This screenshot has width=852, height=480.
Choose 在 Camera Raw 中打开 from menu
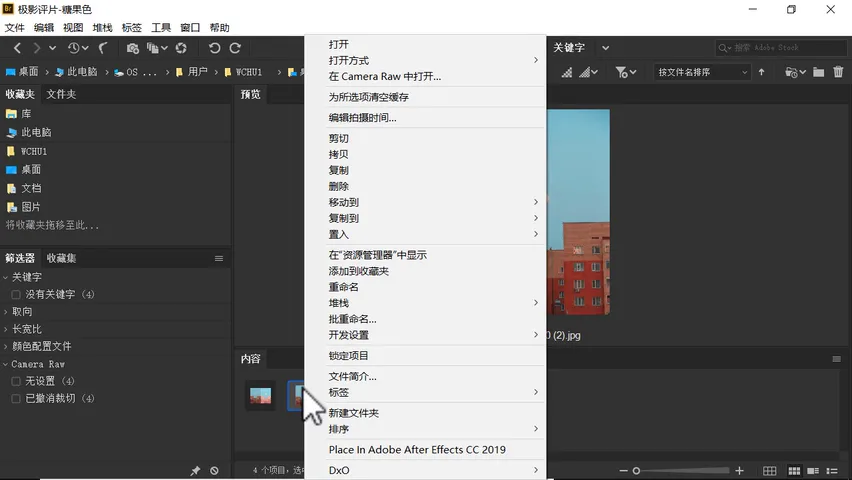385,77
